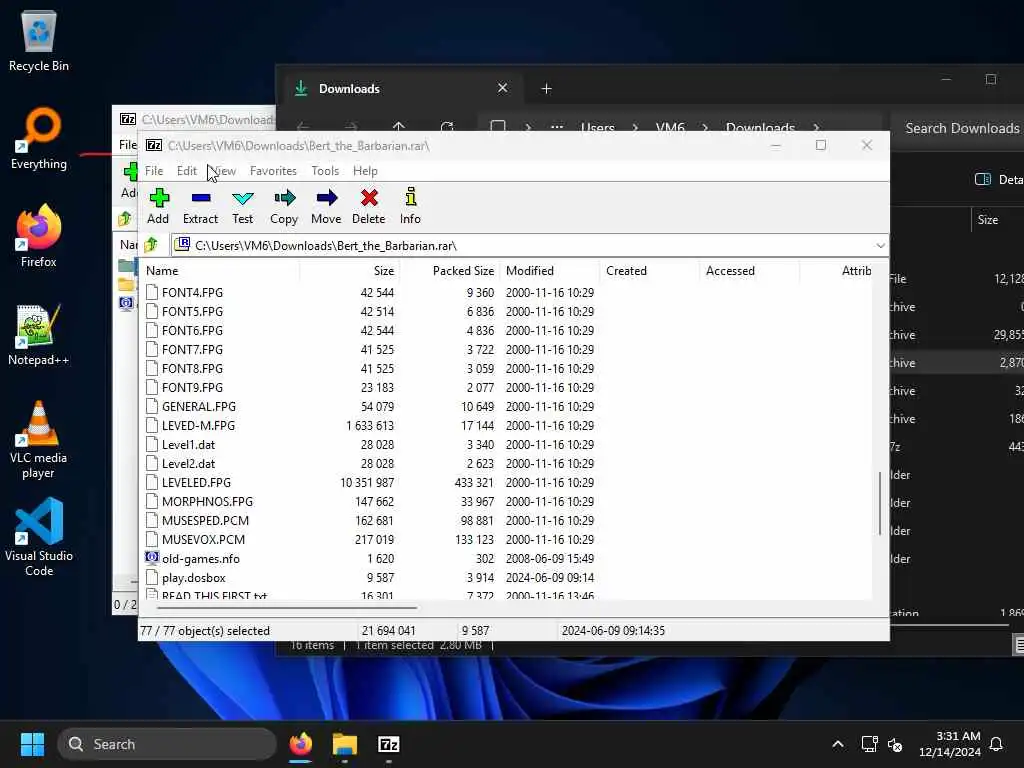Select the FONT9.FPG file

192,387
